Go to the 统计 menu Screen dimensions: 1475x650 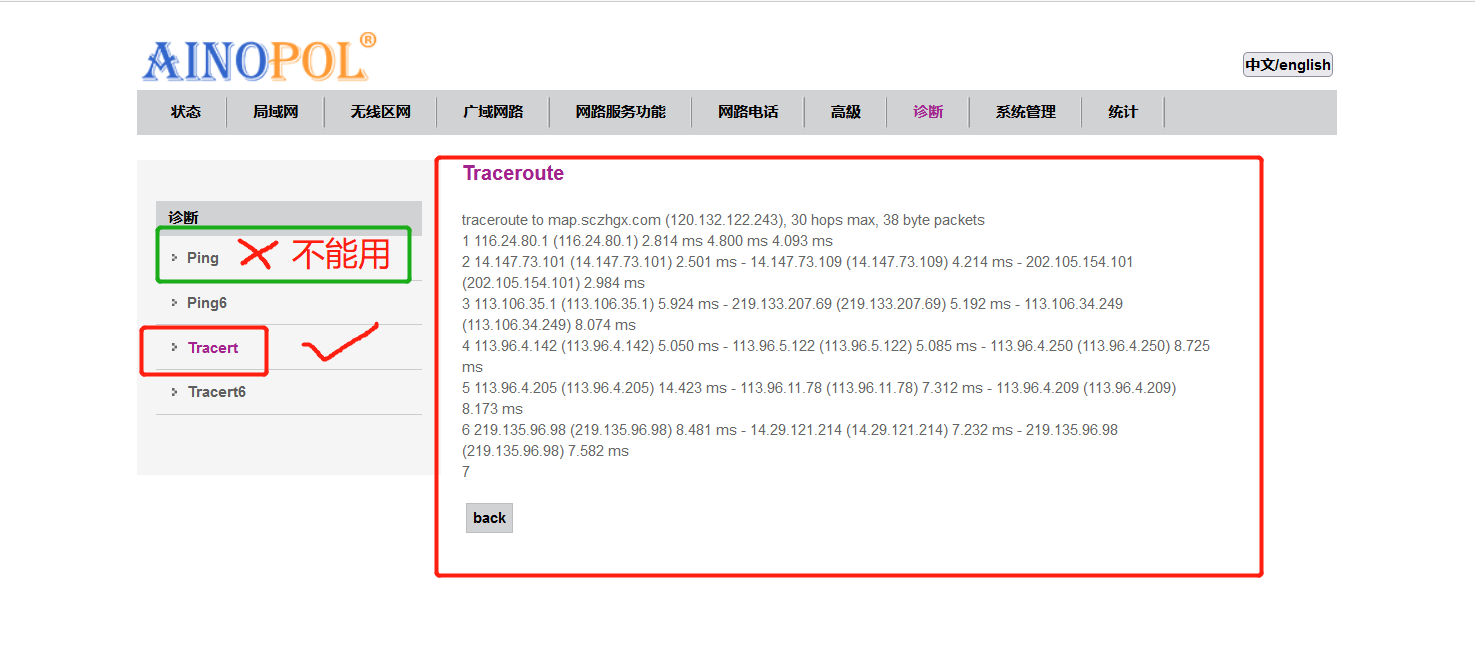(x=1122, y=112)
